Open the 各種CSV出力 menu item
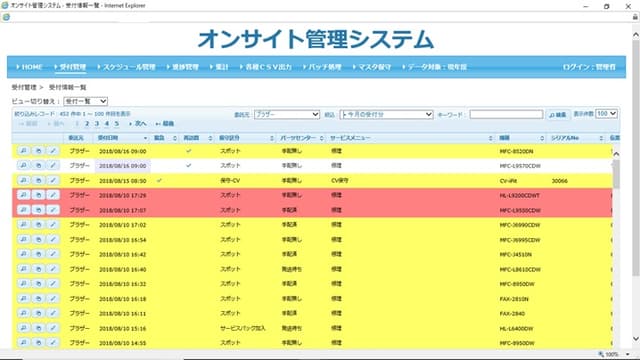Image resolution: width=640 pixels, height=360 pixels. (x=266, y=67)
